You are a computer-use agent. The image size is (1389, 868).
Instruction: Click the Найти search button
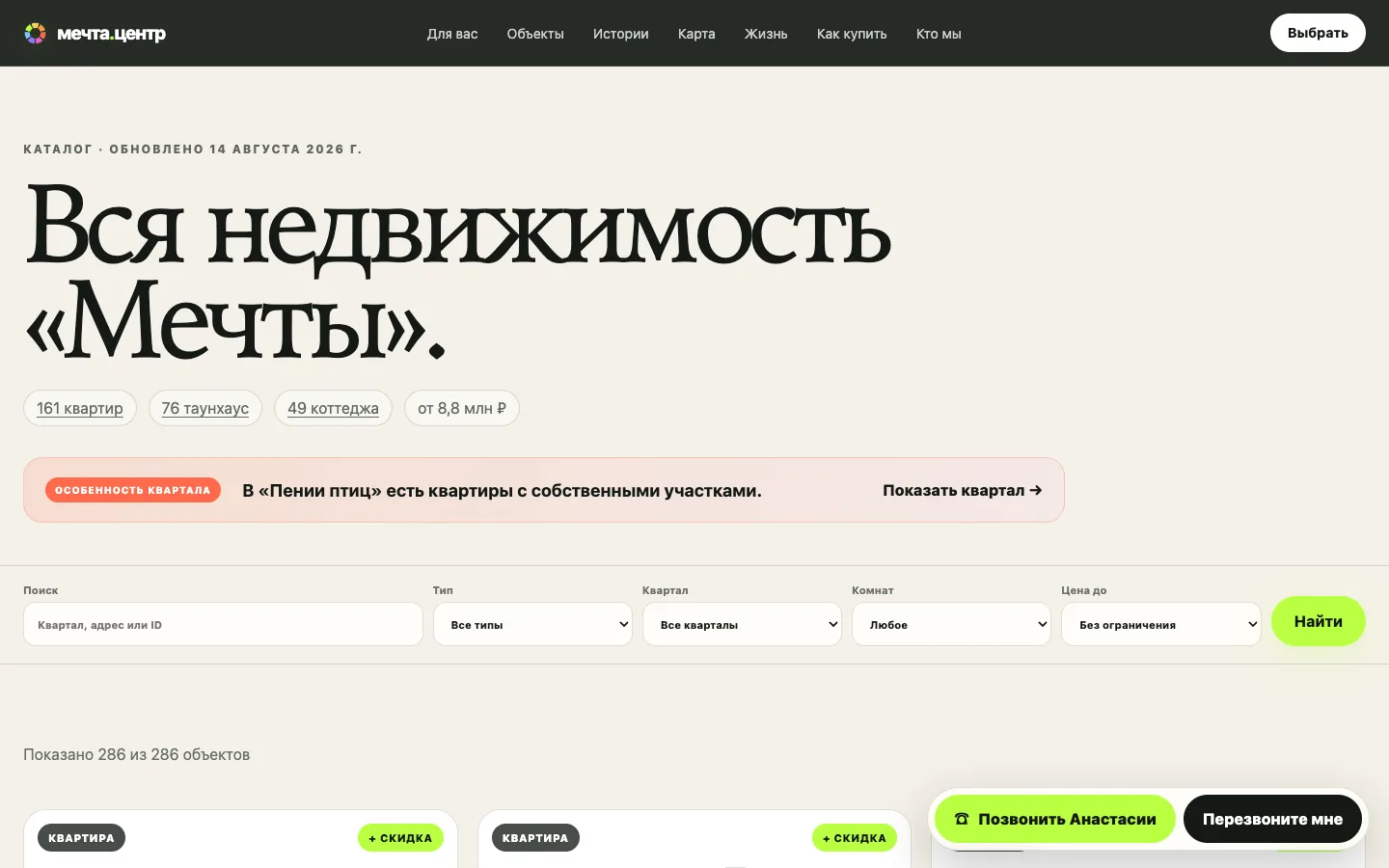pyautogui.click(x=1319, y=621)
